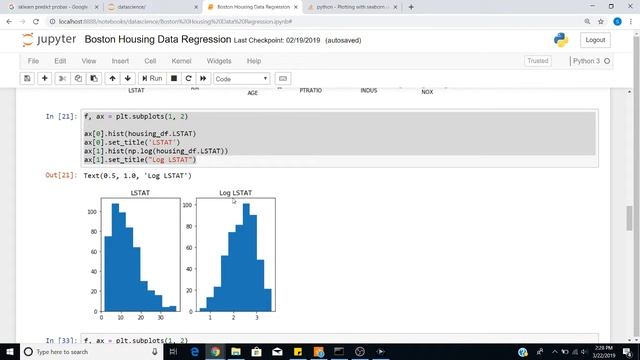Open the command palette keyboard icon
640x360 pixels.
(283, 78)
